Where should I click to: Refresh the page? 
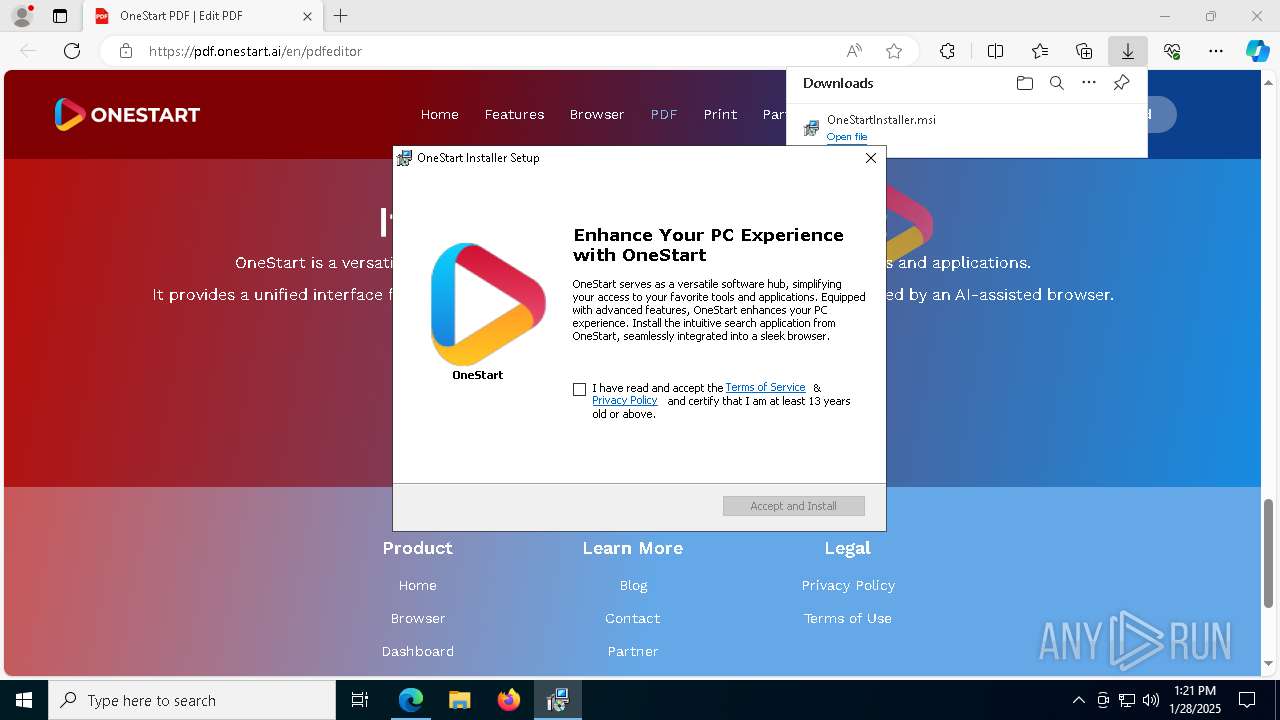(72, 51)
